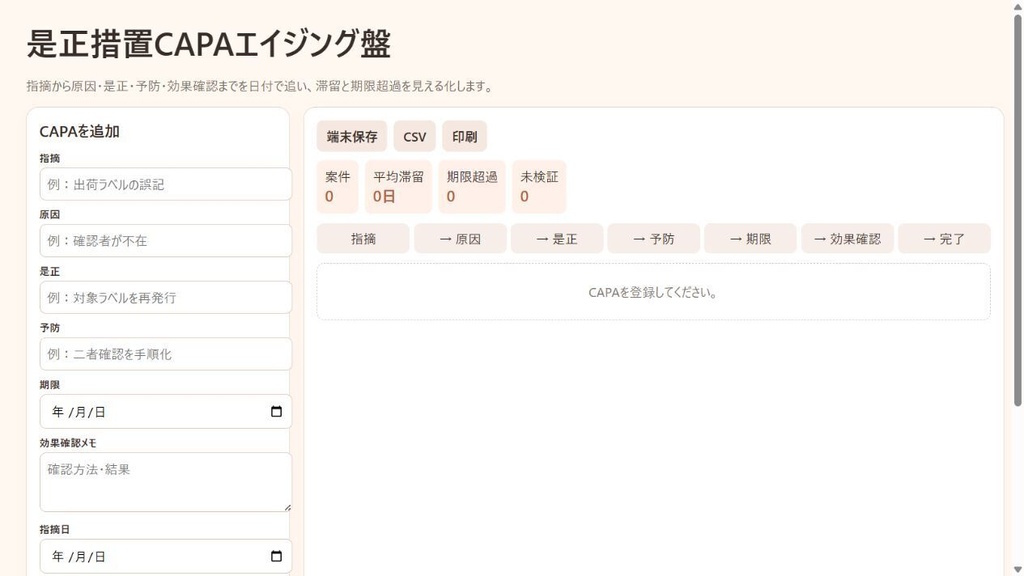Select the → 期限 stage header
The height and width of the screenshot is (576, 1024).
(750, 238)
